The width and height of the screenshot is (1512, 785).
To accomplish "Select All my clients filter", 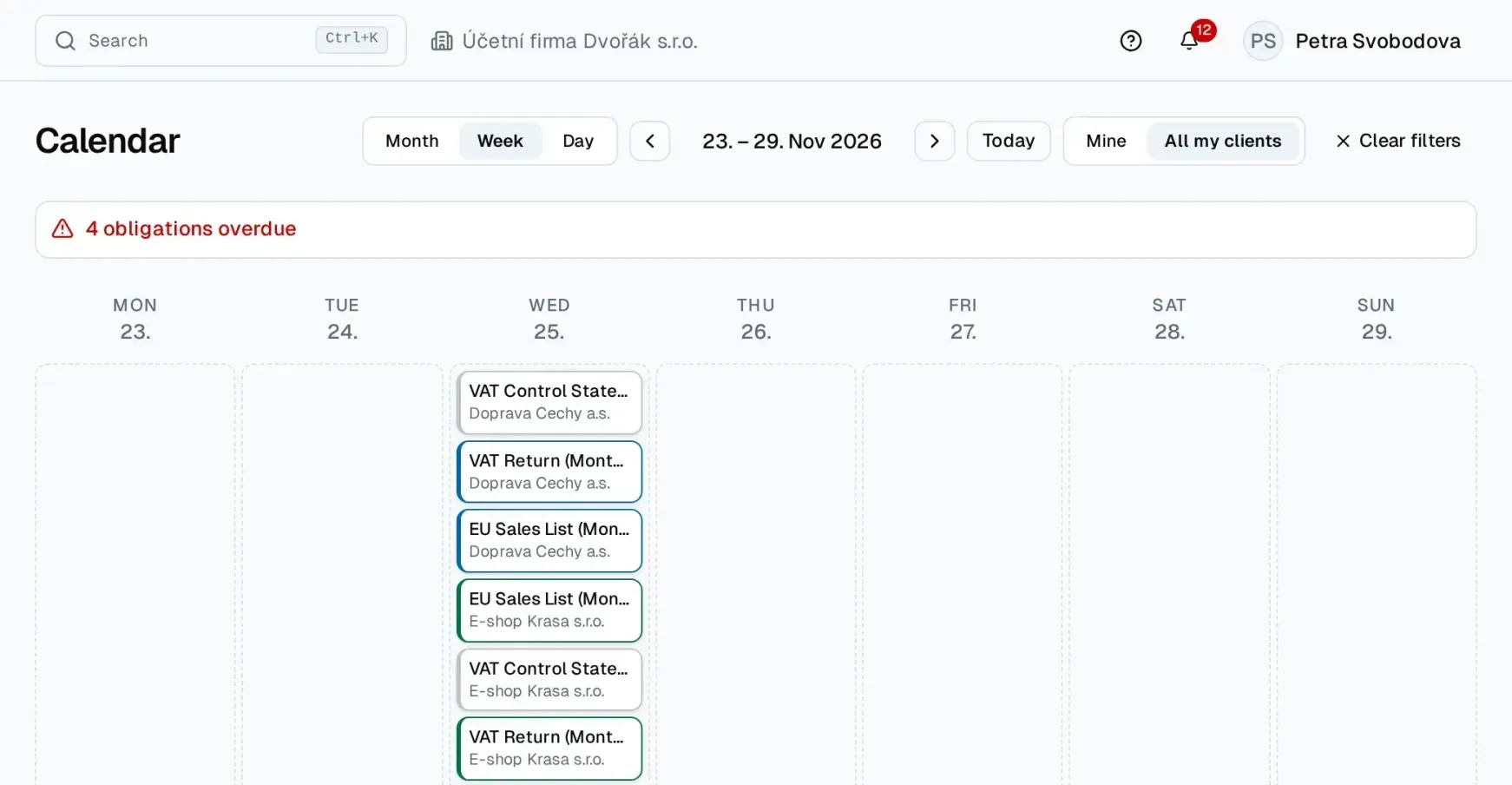I will tap(1223, 141).
